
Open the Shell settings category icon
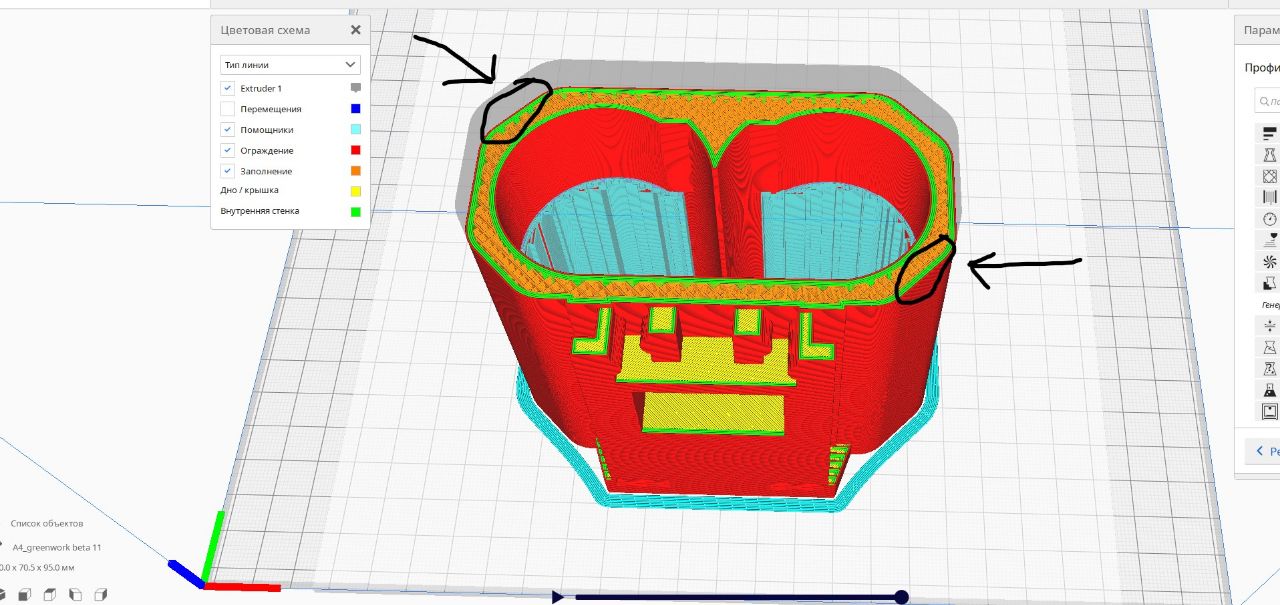[x=1270, y=154]
